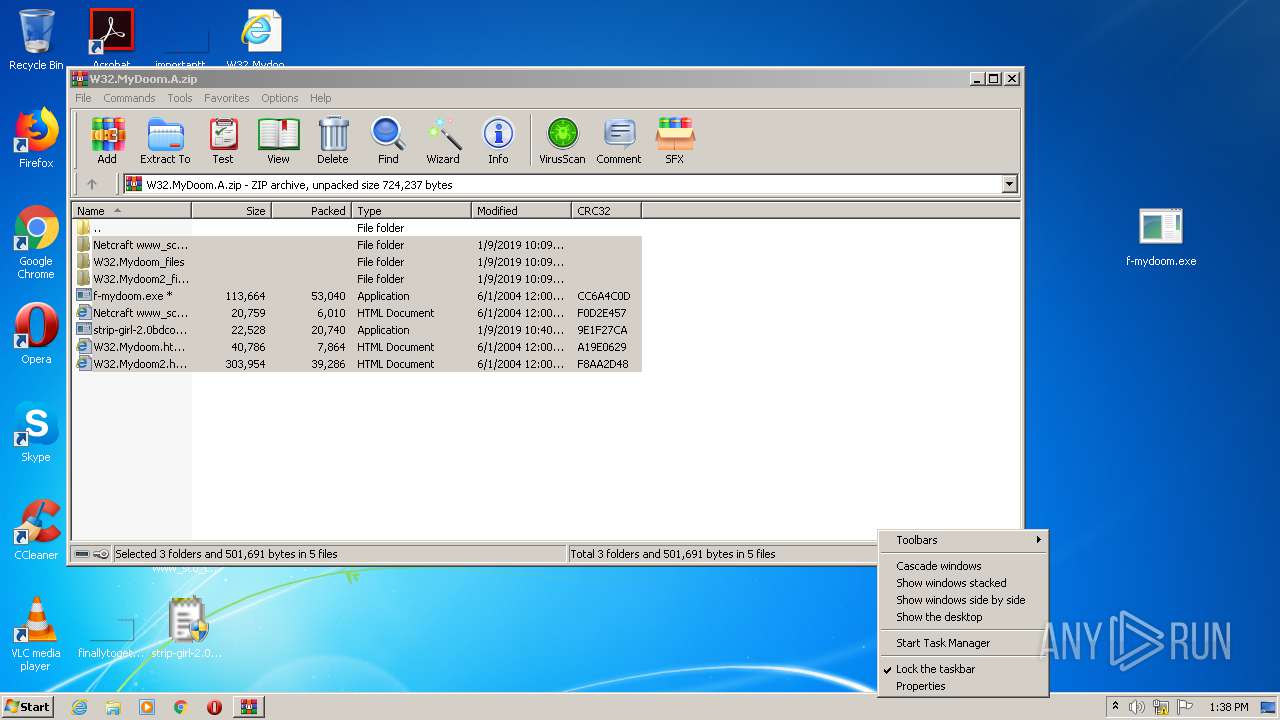1280x720 pixels.
Task: Choose Show windows side by side
Action: pyautogui.click(x=963, y=600)
